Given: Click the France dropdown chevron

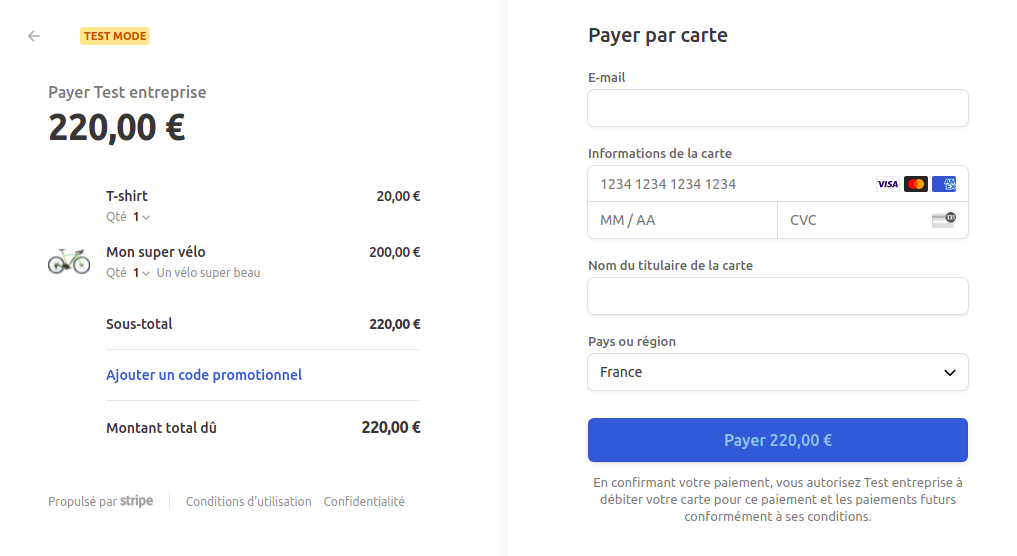Looking at the screenshot, I should pos(950,373).
